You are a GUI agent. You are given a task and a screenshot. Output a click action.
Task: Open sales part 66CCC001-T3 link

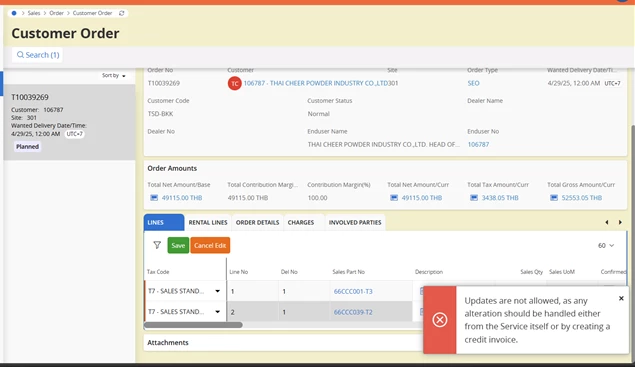point(353,291)
